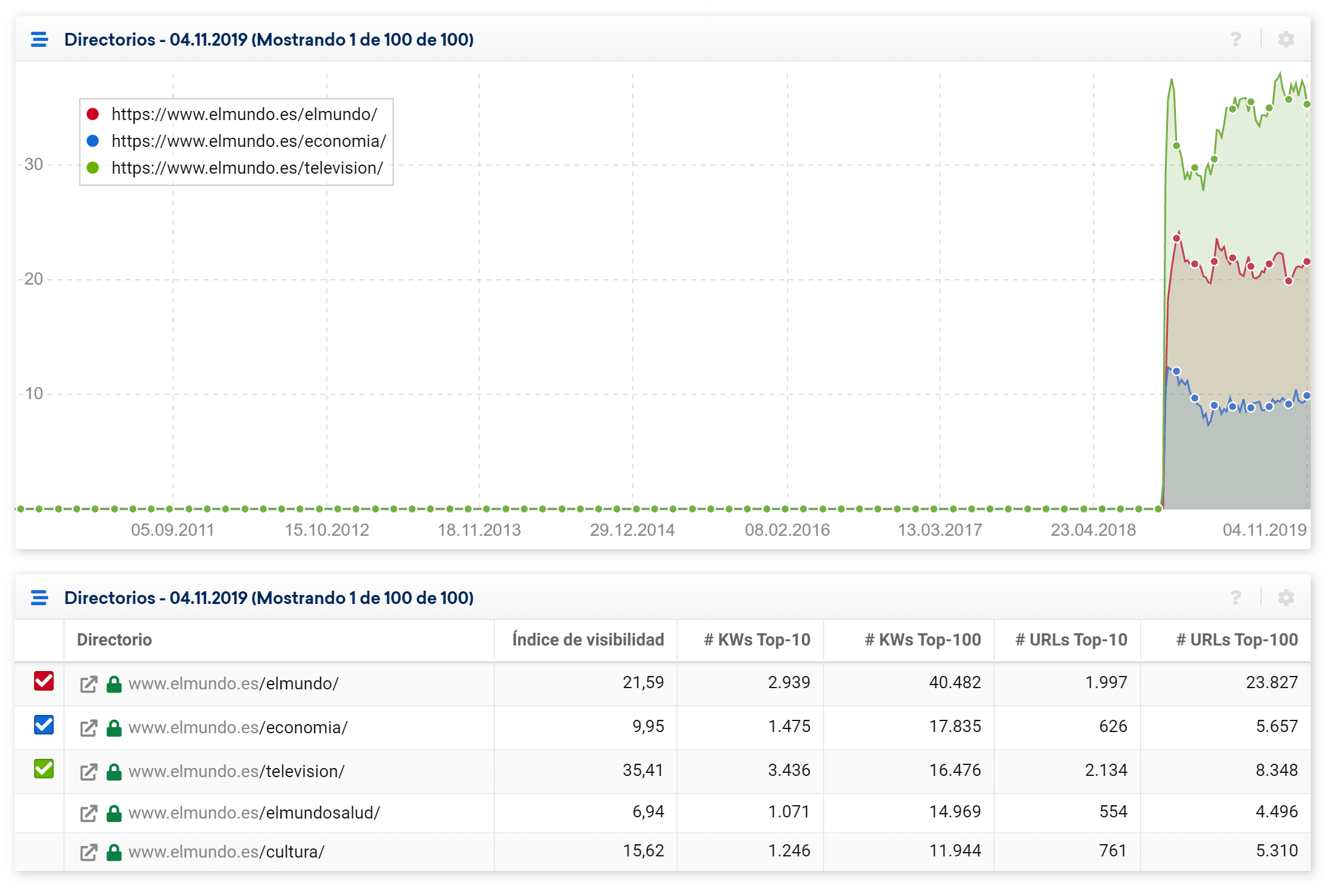1335x896 pixels.
Task: Open the external link icon for /elmundo/
Action: [88, 684]
